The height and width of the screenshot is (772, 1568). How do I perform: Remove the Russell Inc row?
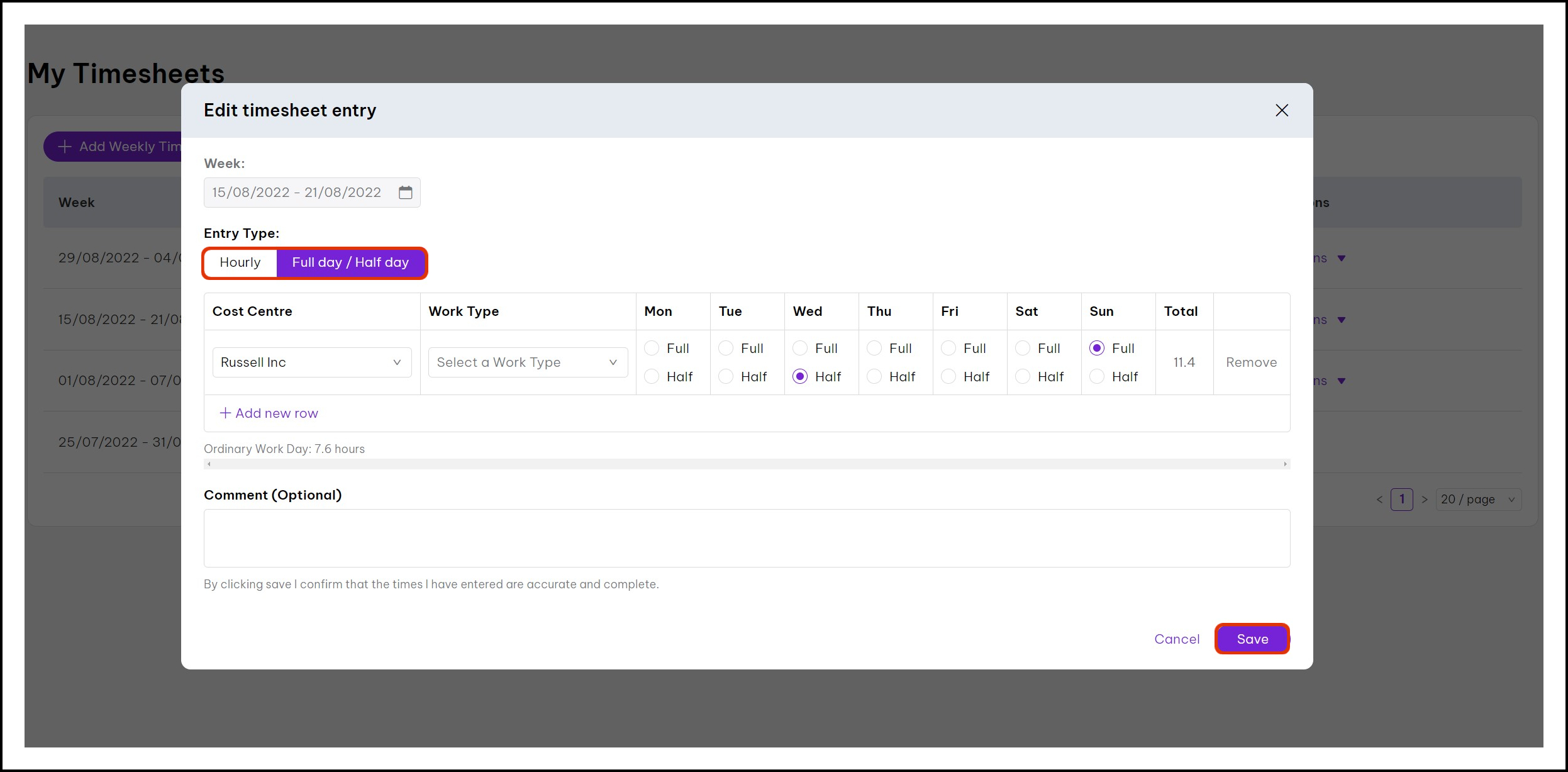(x=1251, y=362)
